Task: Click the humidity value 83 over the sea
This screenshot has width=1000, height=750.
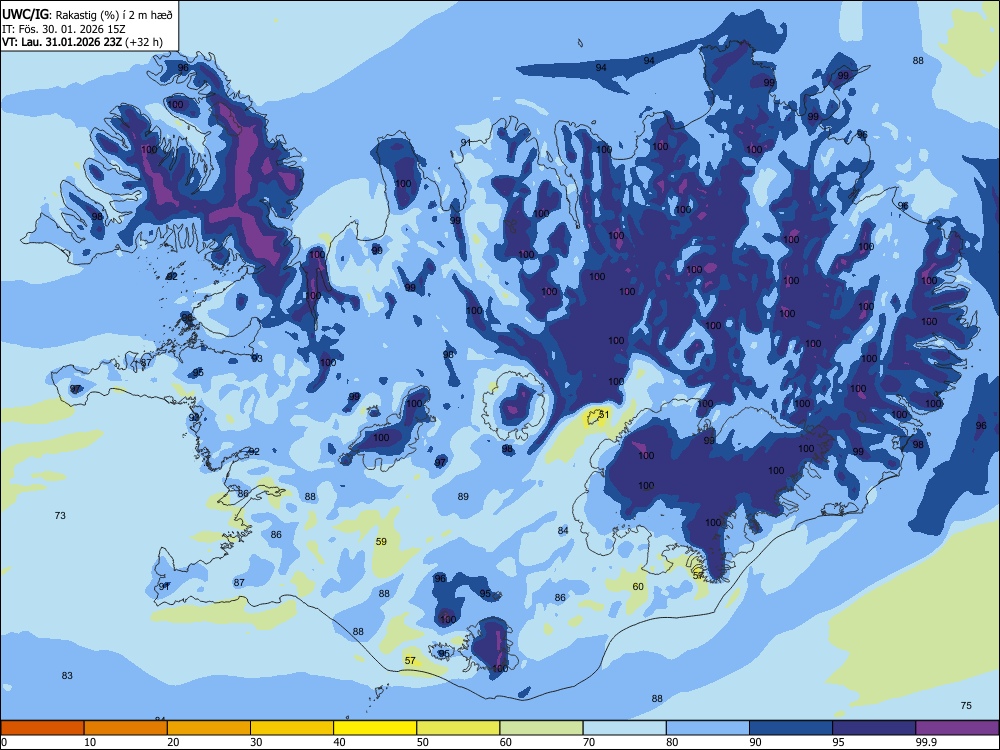Action: (x=67, y=675)
